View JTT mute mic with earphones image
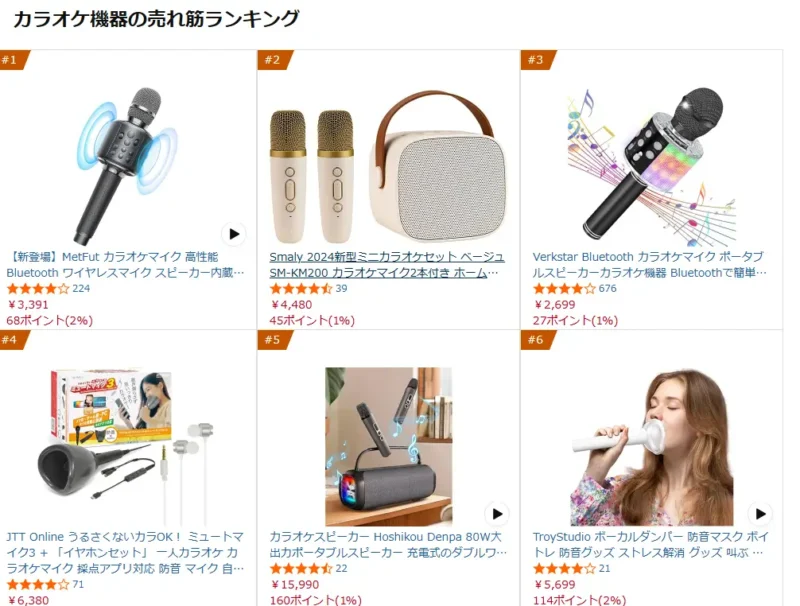The height and width of the screenshot is (606, 800). click(126, 446)
